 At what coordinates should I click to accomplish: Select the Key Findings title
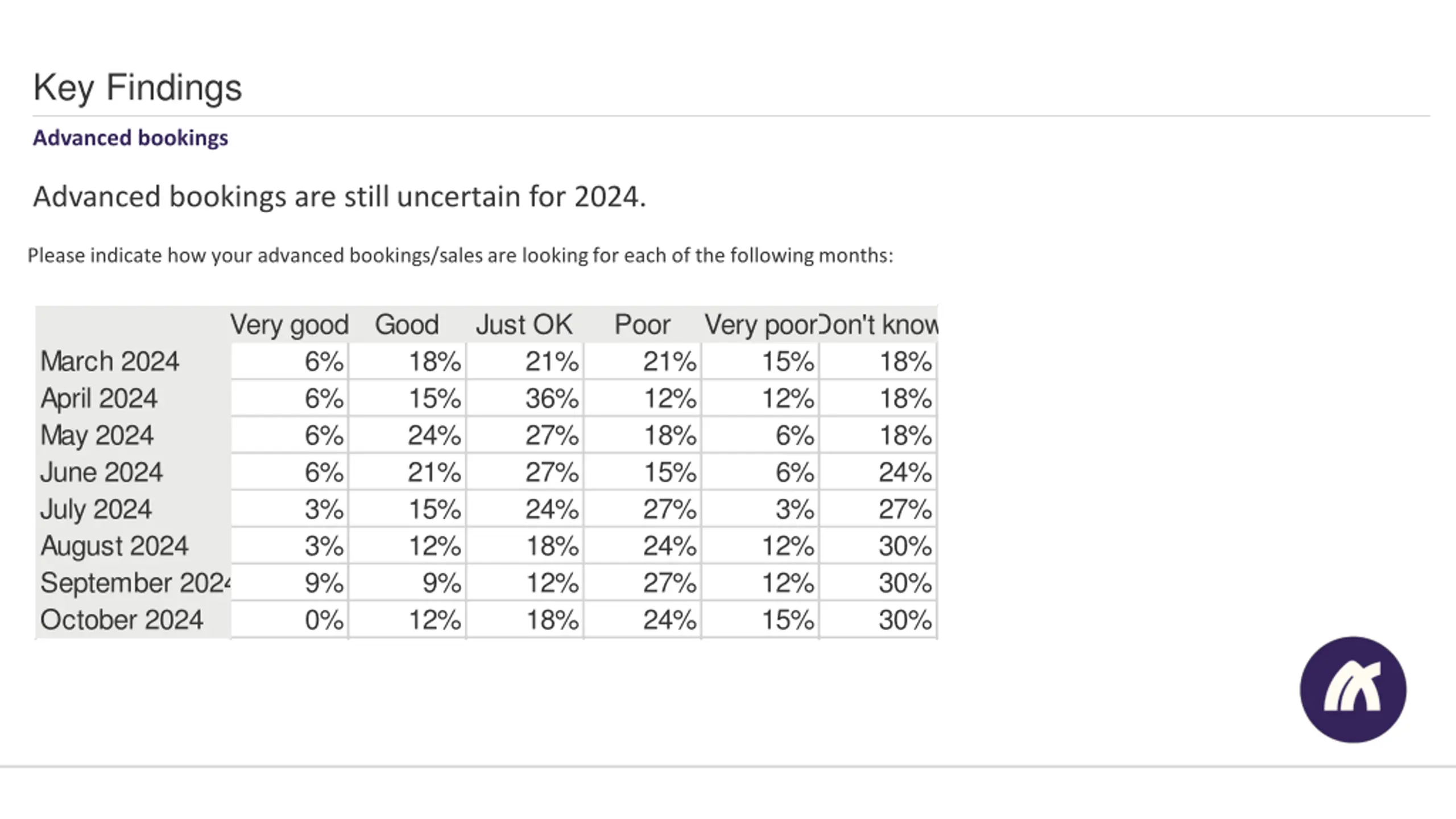coord(138,88)
